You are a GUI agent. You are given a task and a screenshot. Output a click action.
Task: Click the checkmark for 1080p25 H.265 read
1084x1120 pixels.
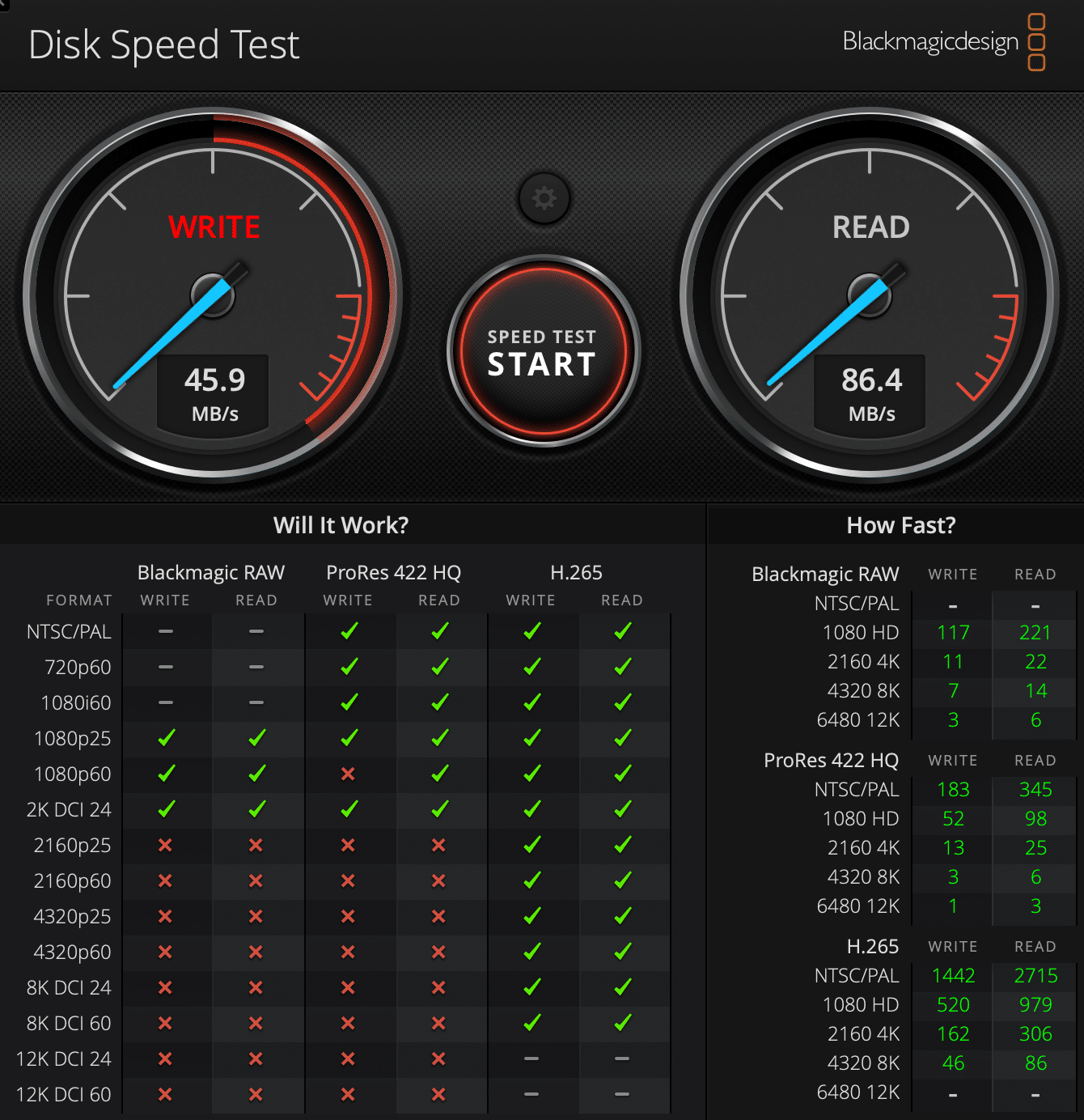click(622, 738)
